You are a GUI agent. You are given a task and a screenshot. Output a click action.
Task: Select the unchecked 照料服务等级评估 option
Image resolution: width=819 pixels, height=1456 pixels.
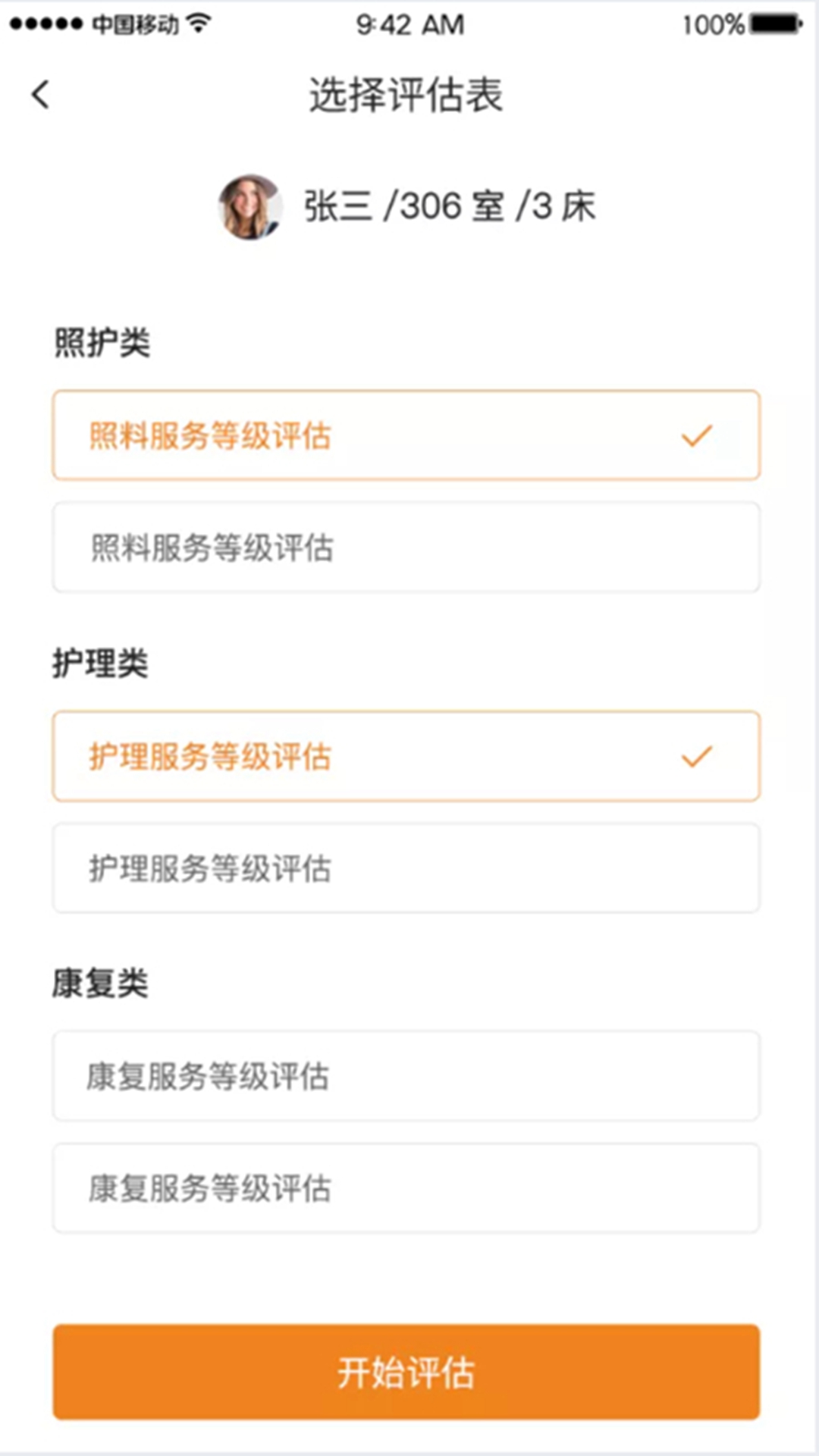point(406,547)
